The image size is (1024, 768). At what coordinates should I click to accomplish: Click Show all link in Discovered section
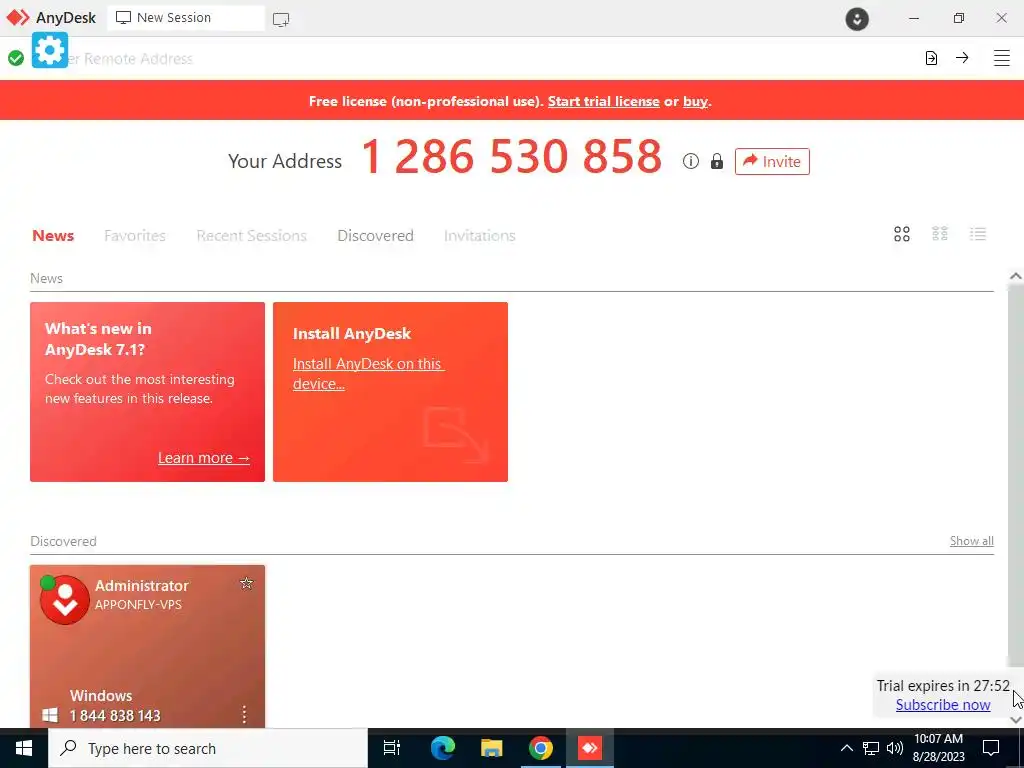click(x=972, y=541)
